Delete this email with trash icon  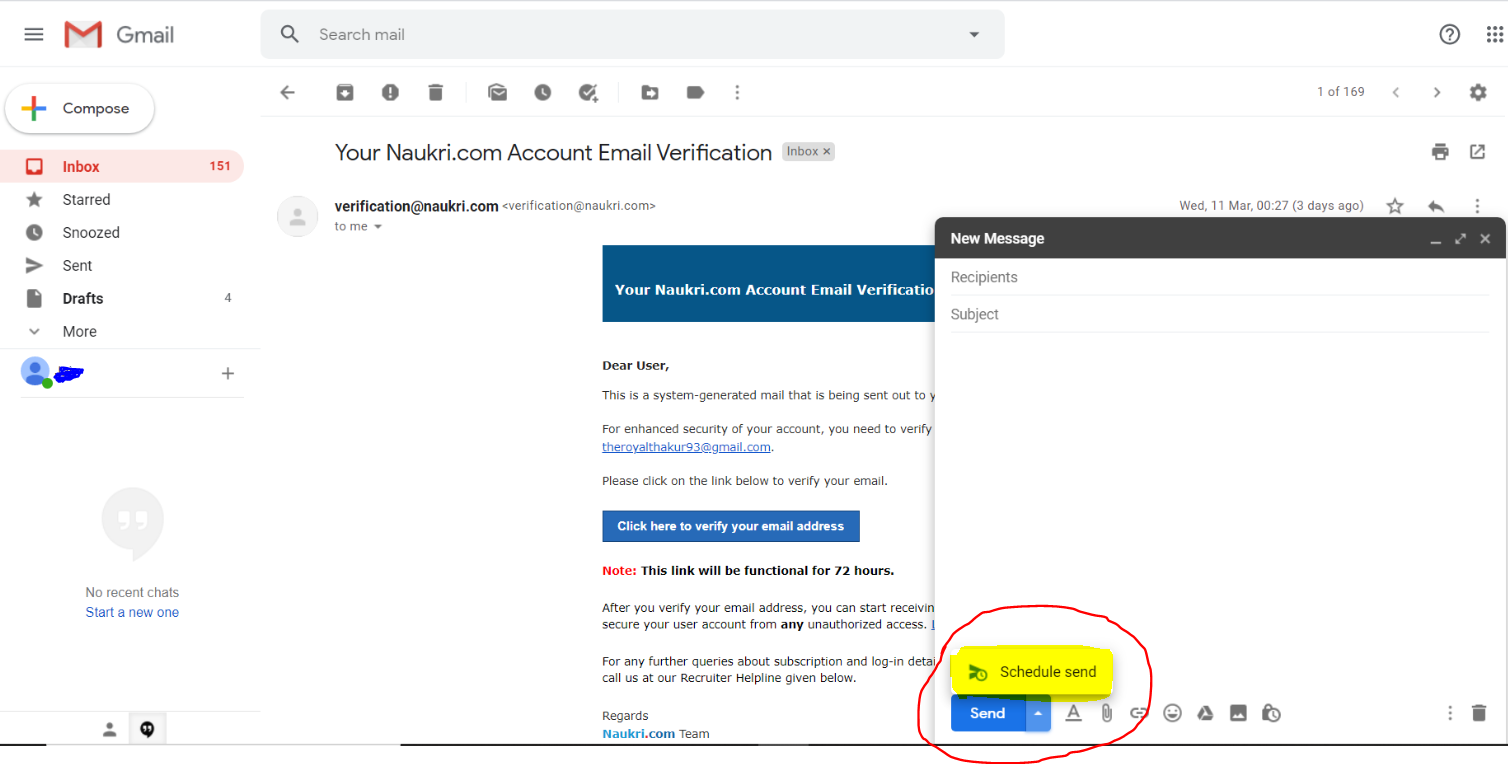pos(435,92)
